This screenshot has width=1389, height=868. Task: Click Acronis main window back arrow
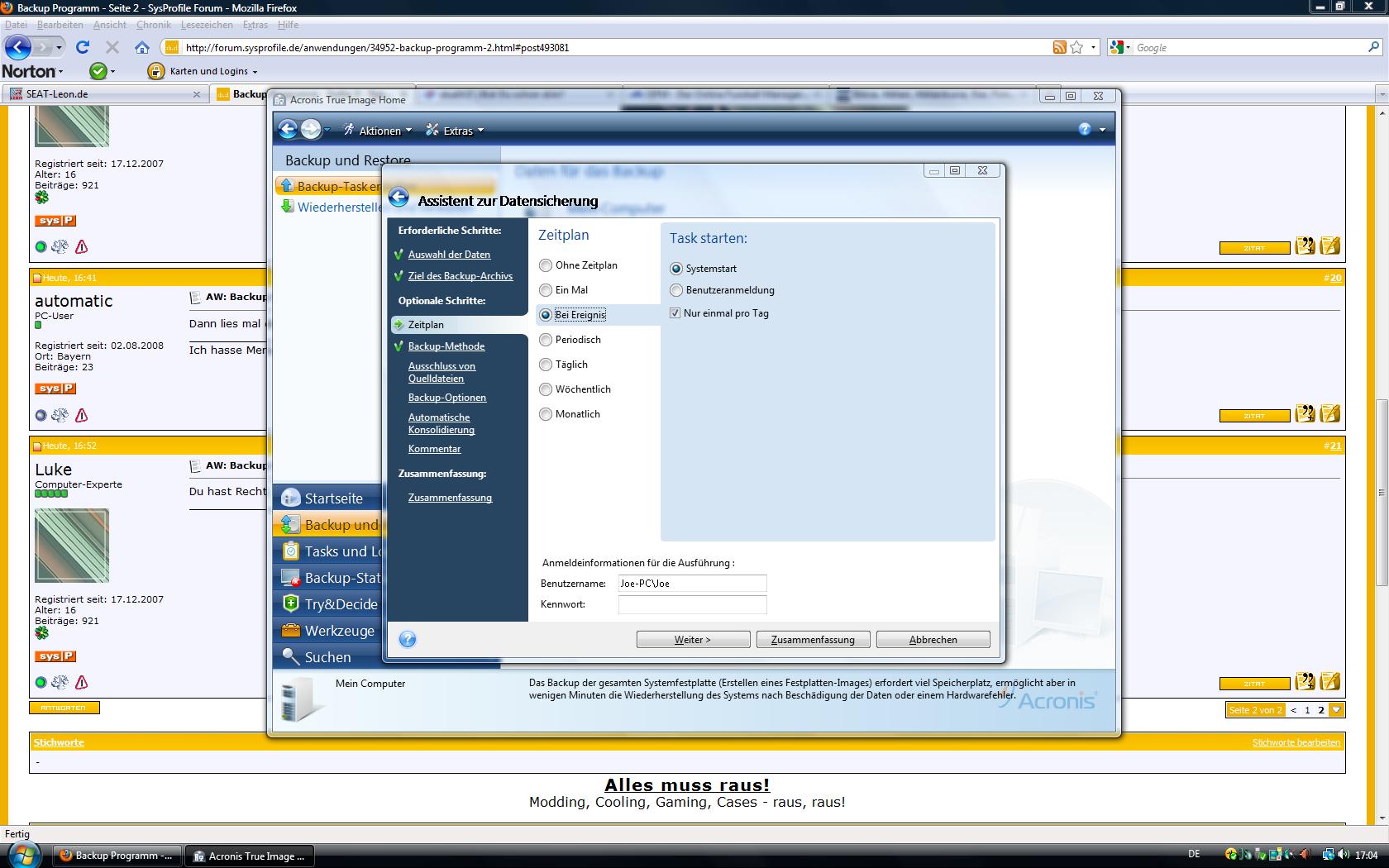point(288,129)
